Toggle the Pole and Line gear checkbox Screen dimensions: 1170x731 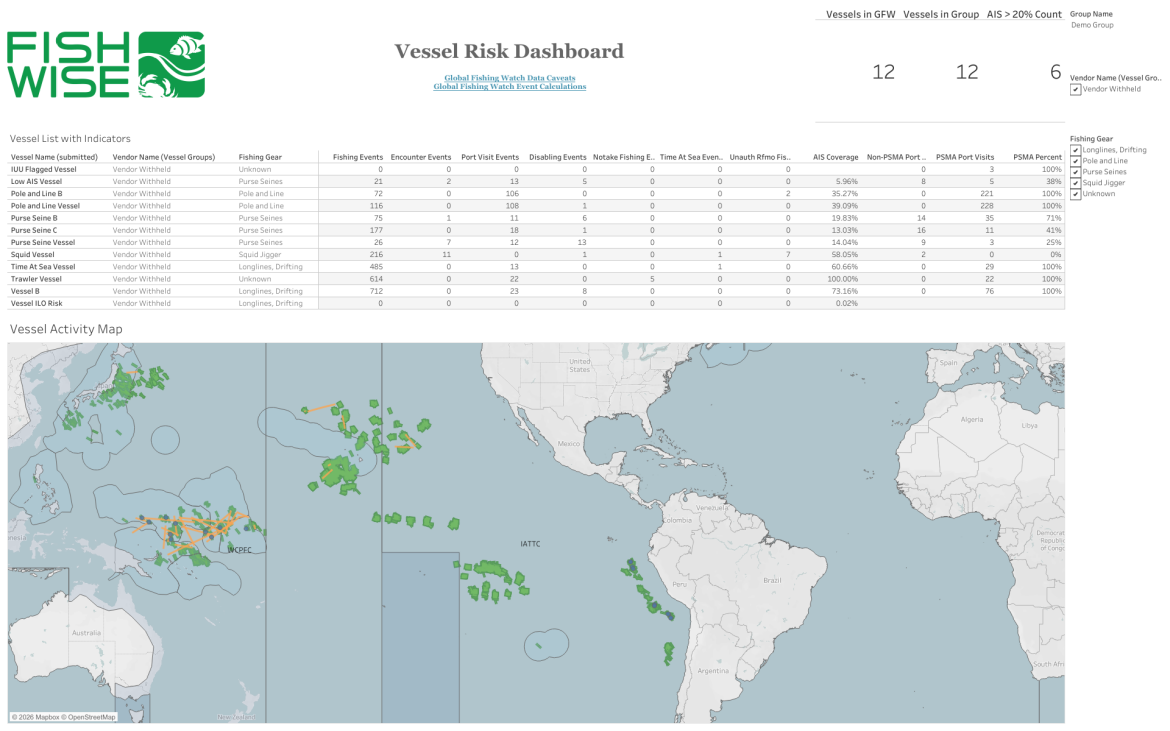click(1075, 161)
